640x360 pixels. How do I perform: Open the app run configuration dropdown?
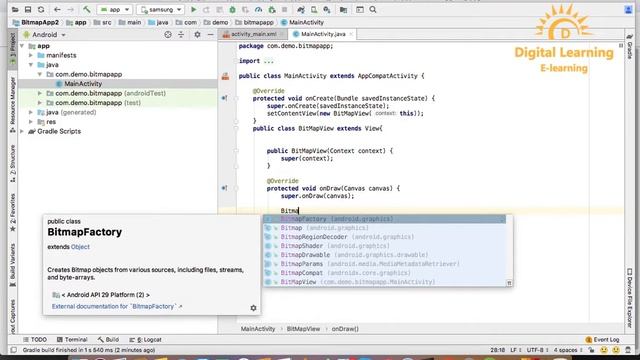pos(115,9)
